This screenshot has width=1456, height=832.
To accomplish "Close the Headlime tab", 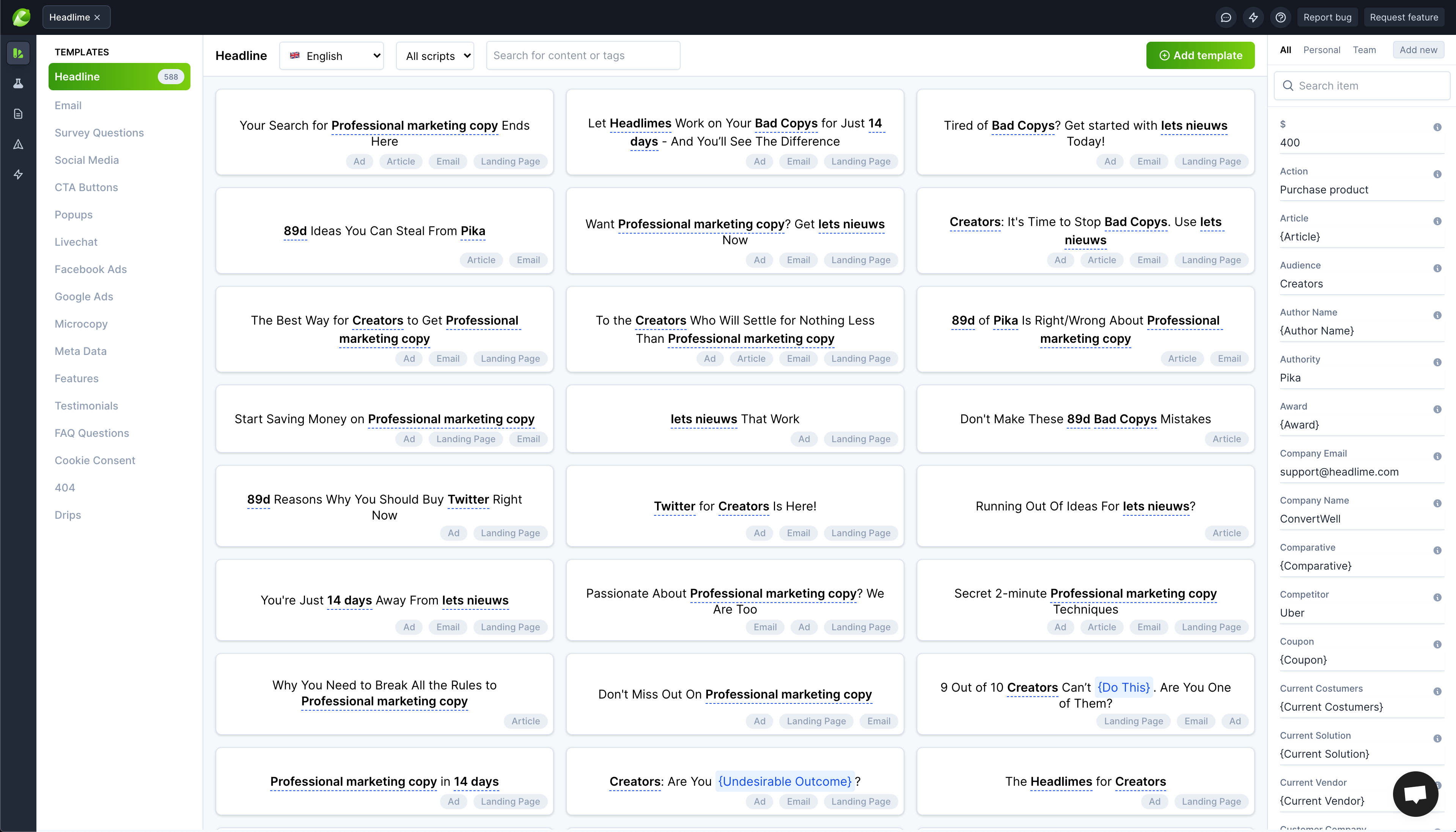I will (x=97, y=17).
